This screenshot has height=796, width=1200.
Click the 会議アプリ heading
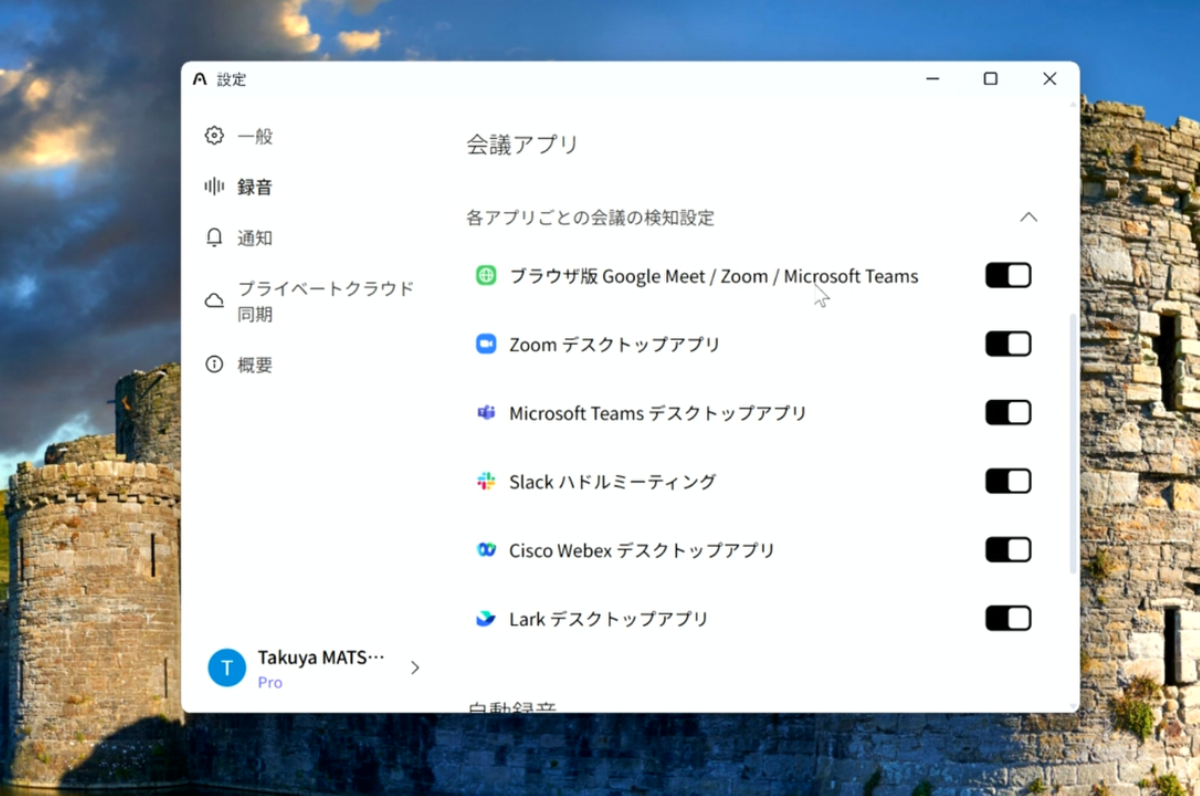(523, 145)
